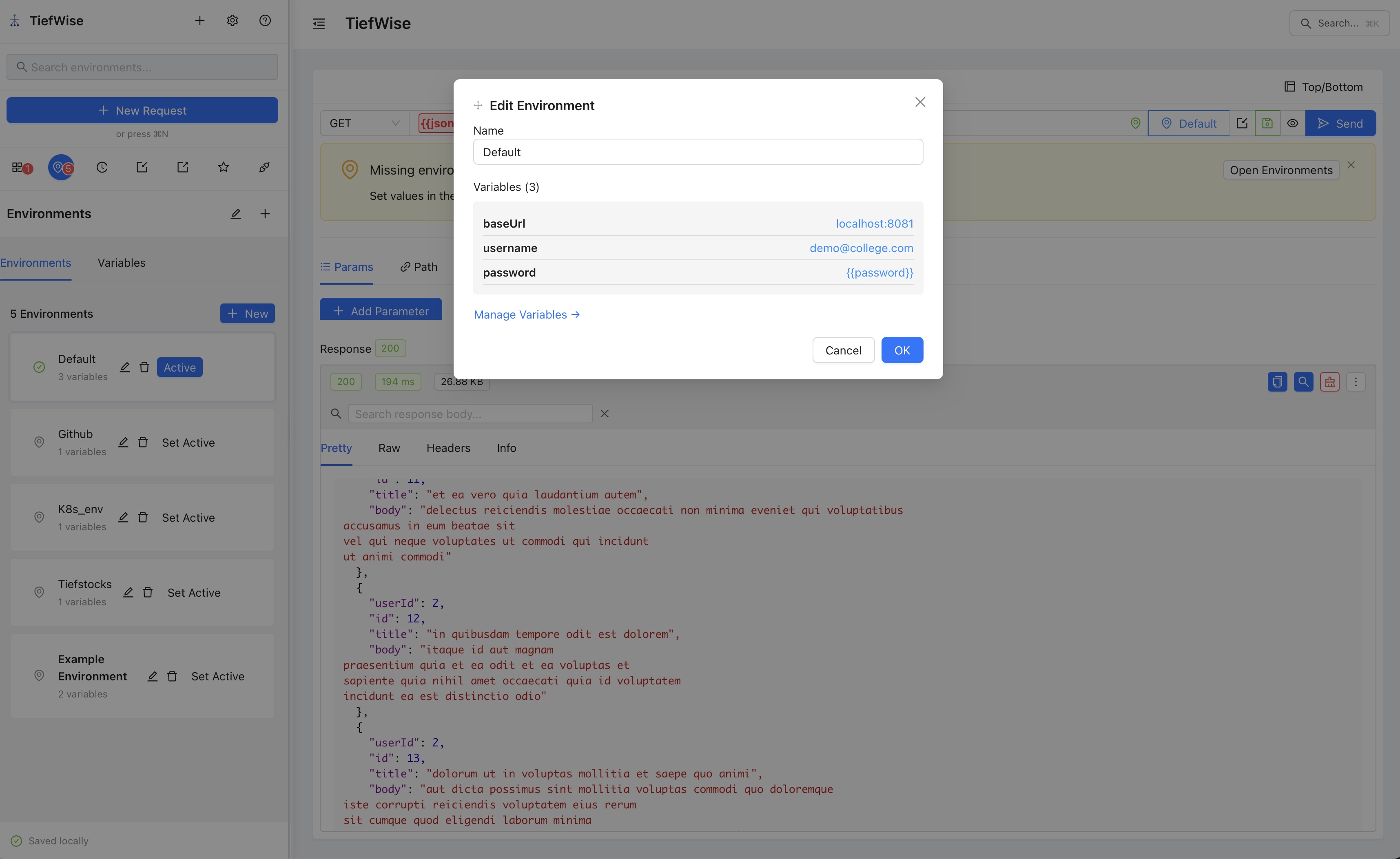
Task: Switch to the Raw response tab
Action: [389, 448]
